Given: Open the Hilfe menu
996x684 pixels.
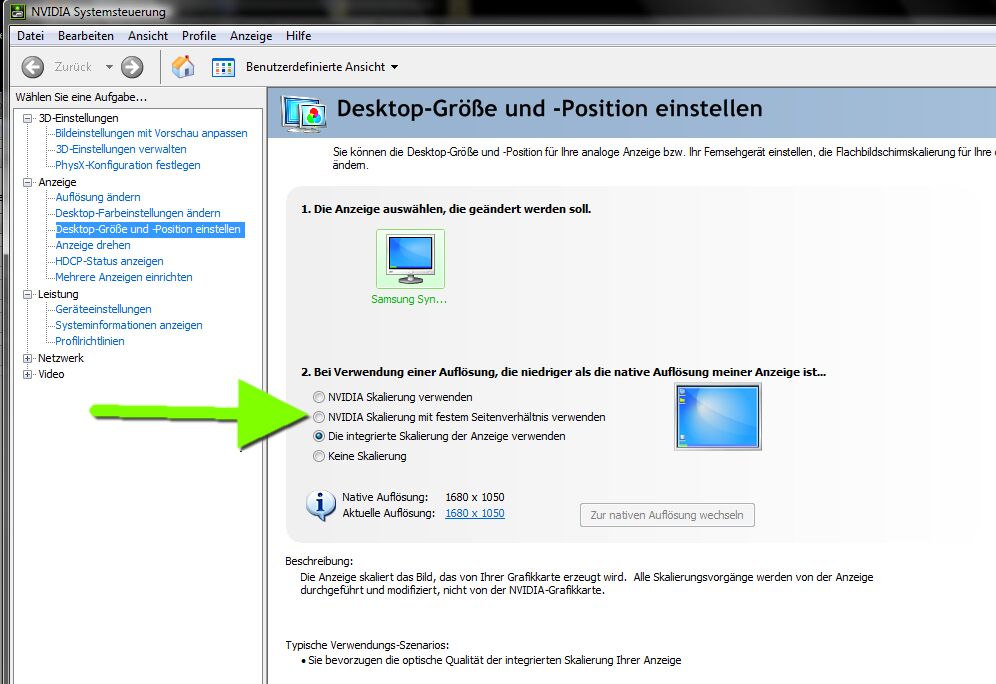Looking at the screenshot, I should tap(299, 36).
